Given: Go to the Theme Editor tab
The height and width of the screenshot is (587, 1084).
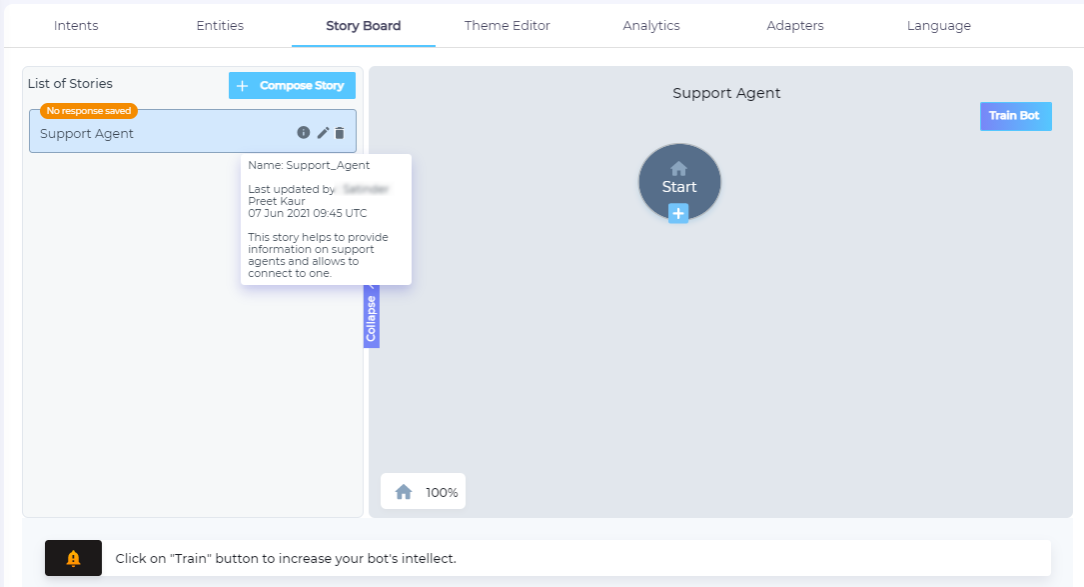Looking at the screenshot, I should 507,26.
